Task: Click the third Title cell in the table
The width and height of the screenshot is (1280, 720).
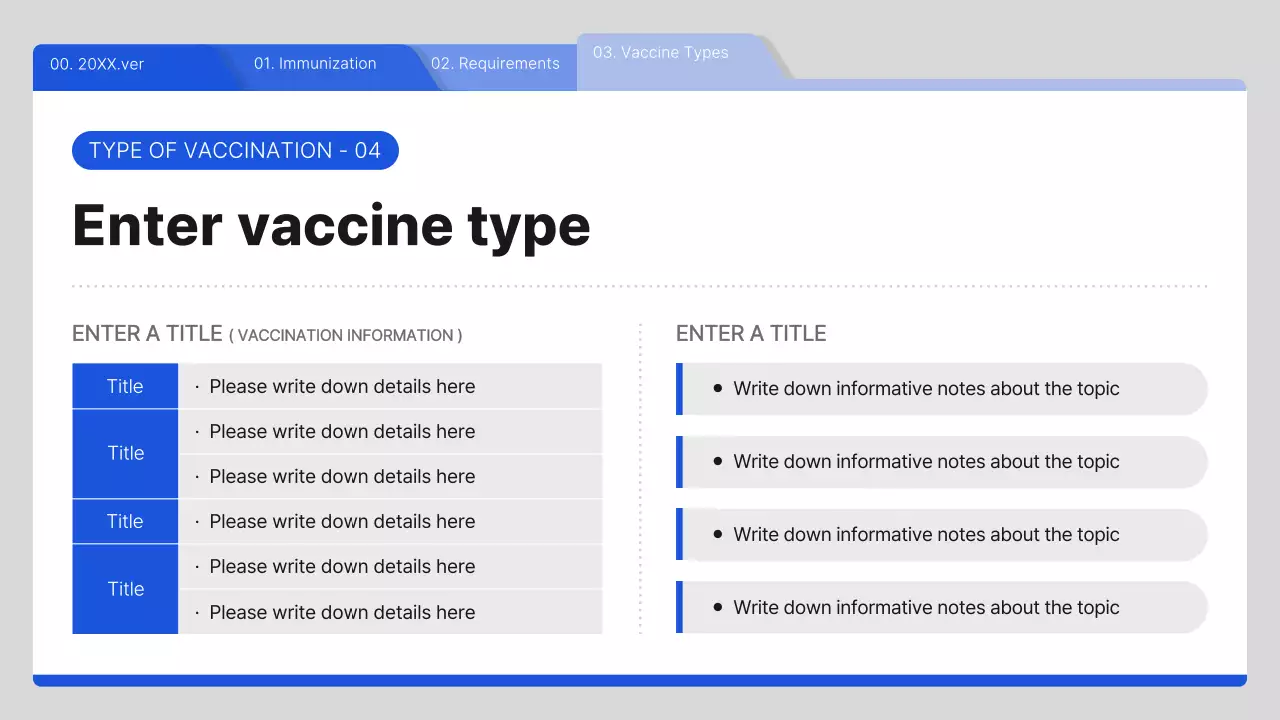Action: (125, 522)
